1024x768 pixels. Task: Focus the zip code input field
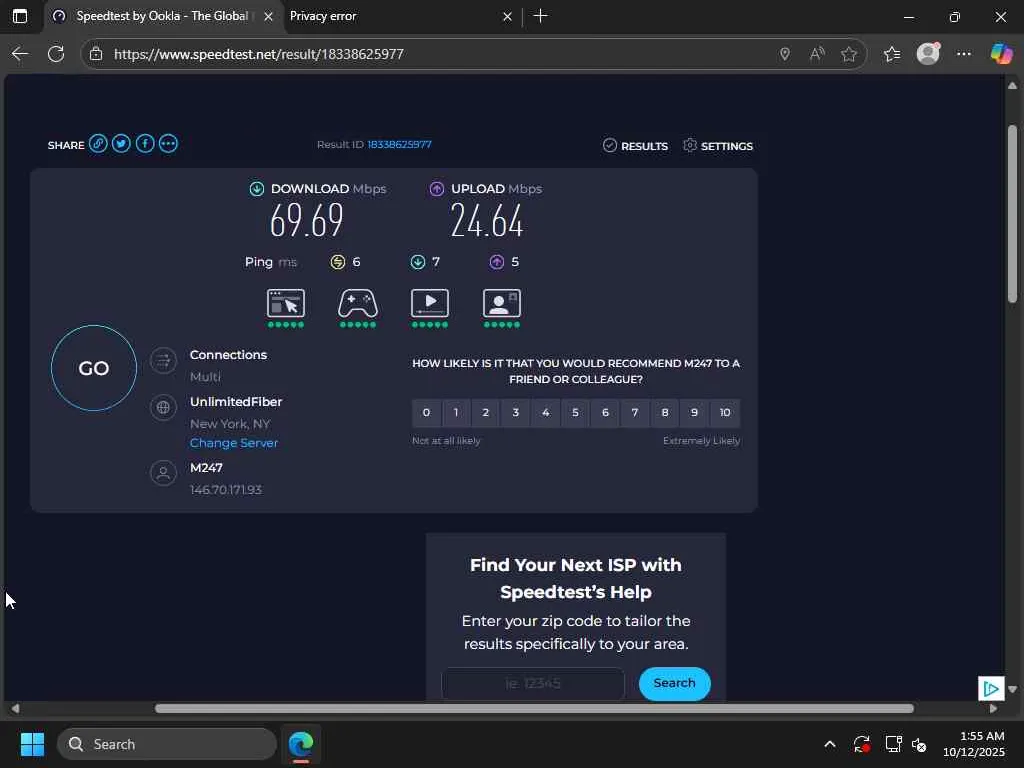coord(533,683)
